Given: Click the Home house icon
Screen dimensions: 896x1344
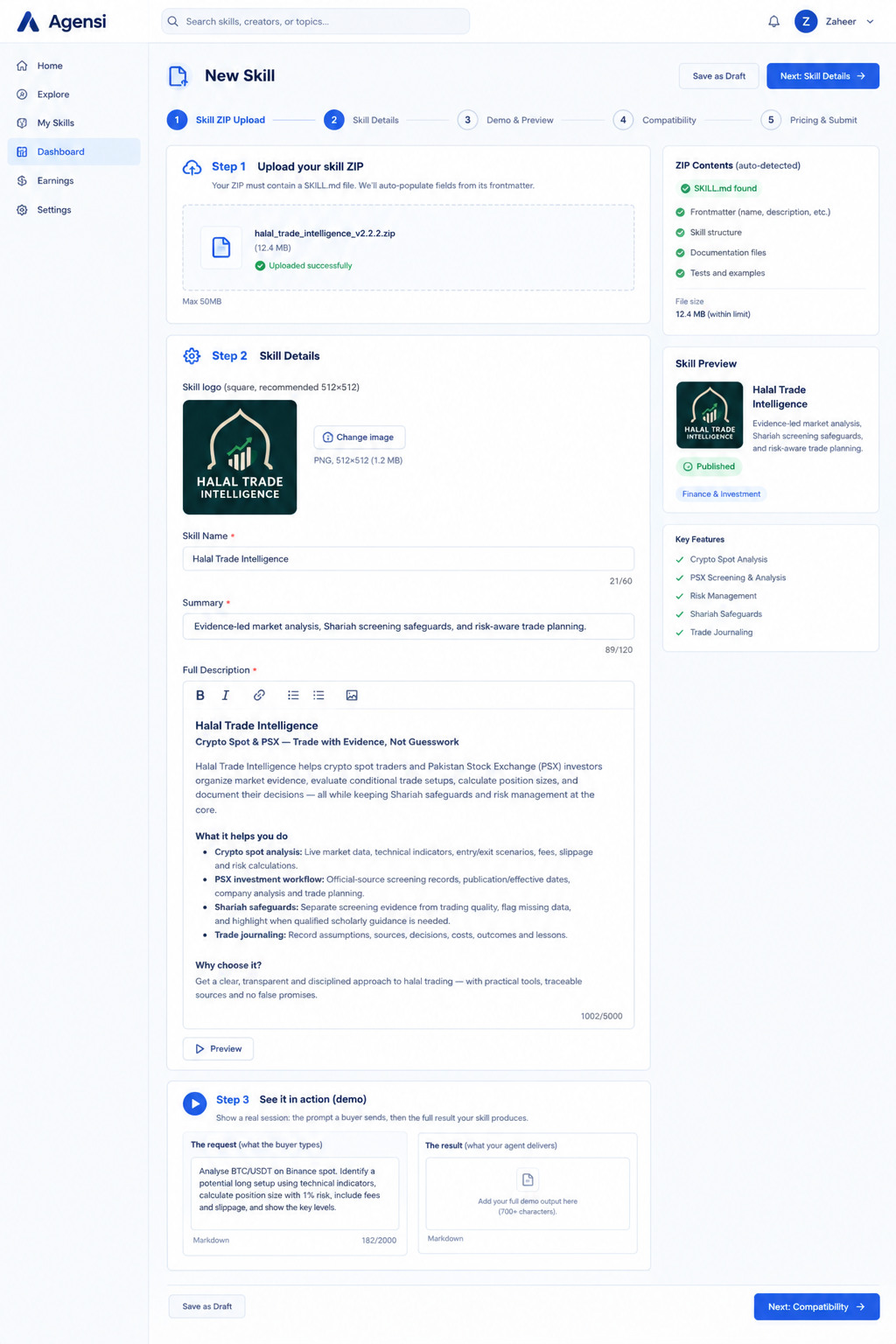Looking at the screenshot, I should coord(22,66).
